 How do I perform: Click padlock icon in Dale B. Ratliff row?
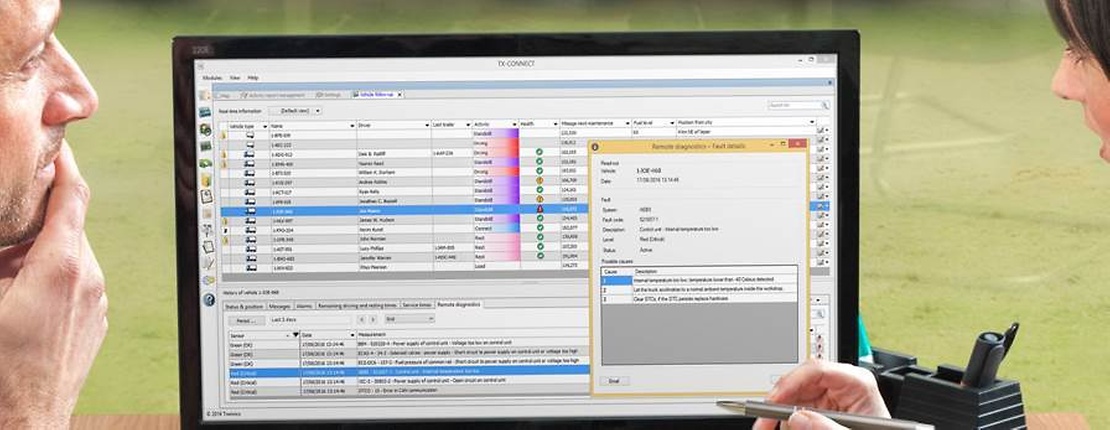tap(224, 154)
